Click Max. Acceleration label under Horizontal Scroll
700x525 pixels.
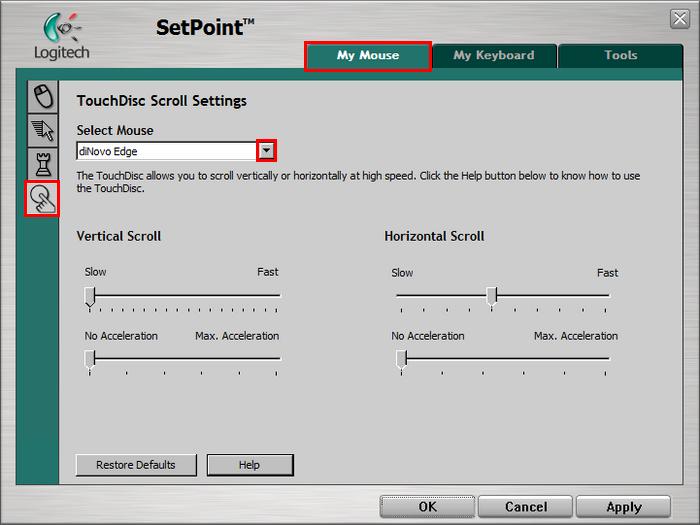pyautogui.click(x=576, y=336)
